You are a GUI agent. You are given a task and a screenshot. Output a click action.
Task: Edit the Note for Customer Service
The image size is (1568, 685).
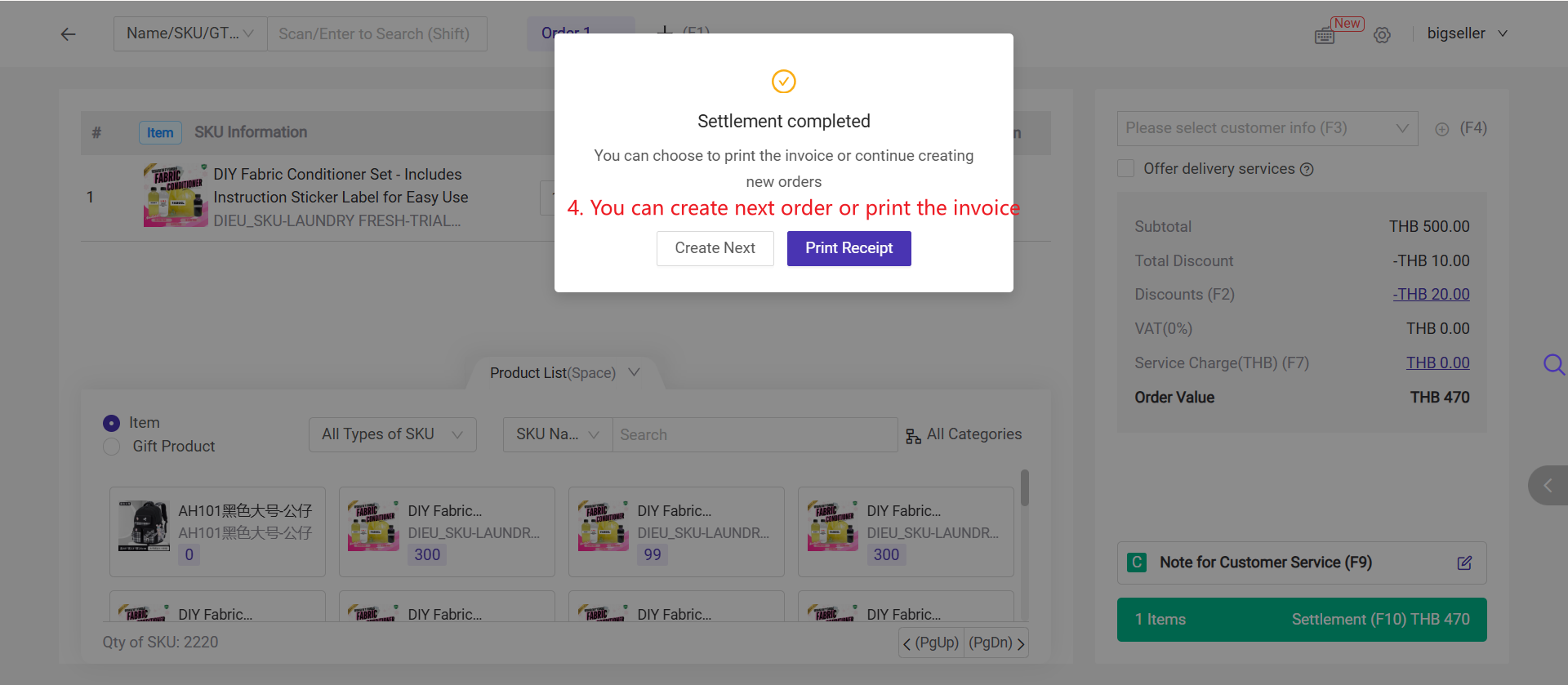[x=1464, y=563]
